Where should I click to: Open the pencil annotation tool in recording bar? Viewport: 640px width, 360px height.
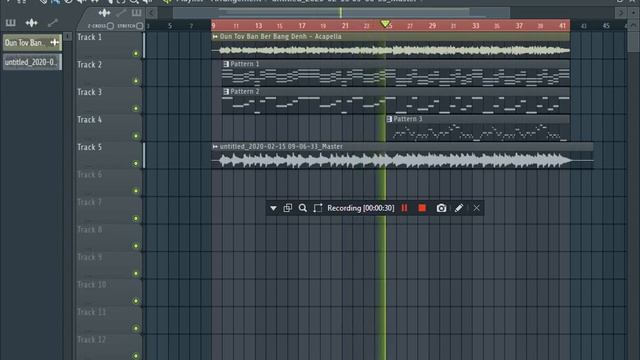(459, 208)
